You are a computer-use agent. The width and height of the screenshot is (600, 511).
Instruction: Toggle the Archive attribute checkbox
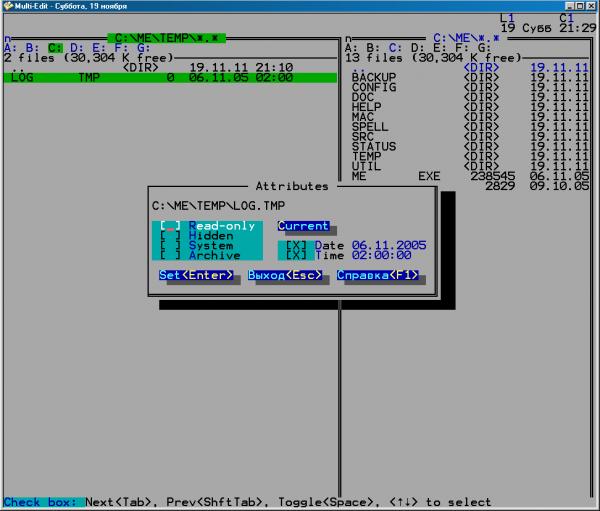tap(169, 255)
